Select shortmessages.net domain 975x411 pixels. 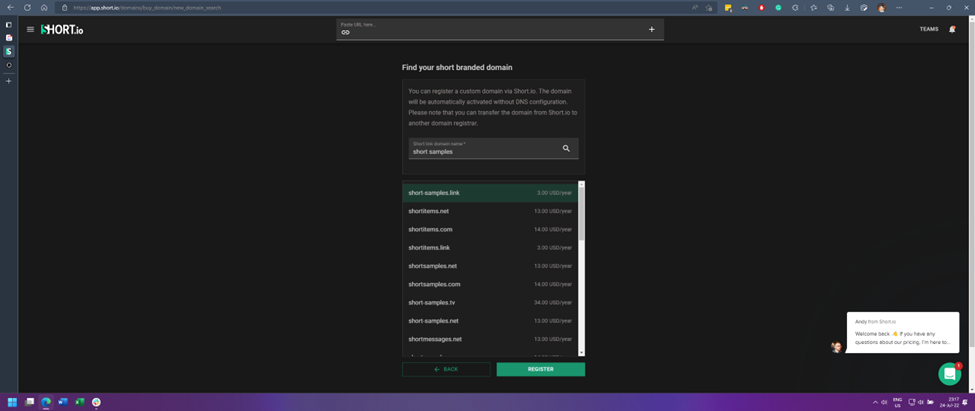point(490,339)
